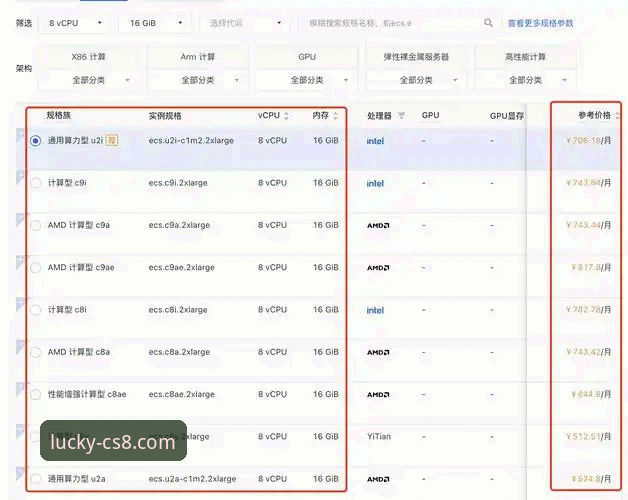Click the ecs.c8a.2xlarge instance name
The height and width of the screenshot is (500, 628).
(x=179, y=352)
